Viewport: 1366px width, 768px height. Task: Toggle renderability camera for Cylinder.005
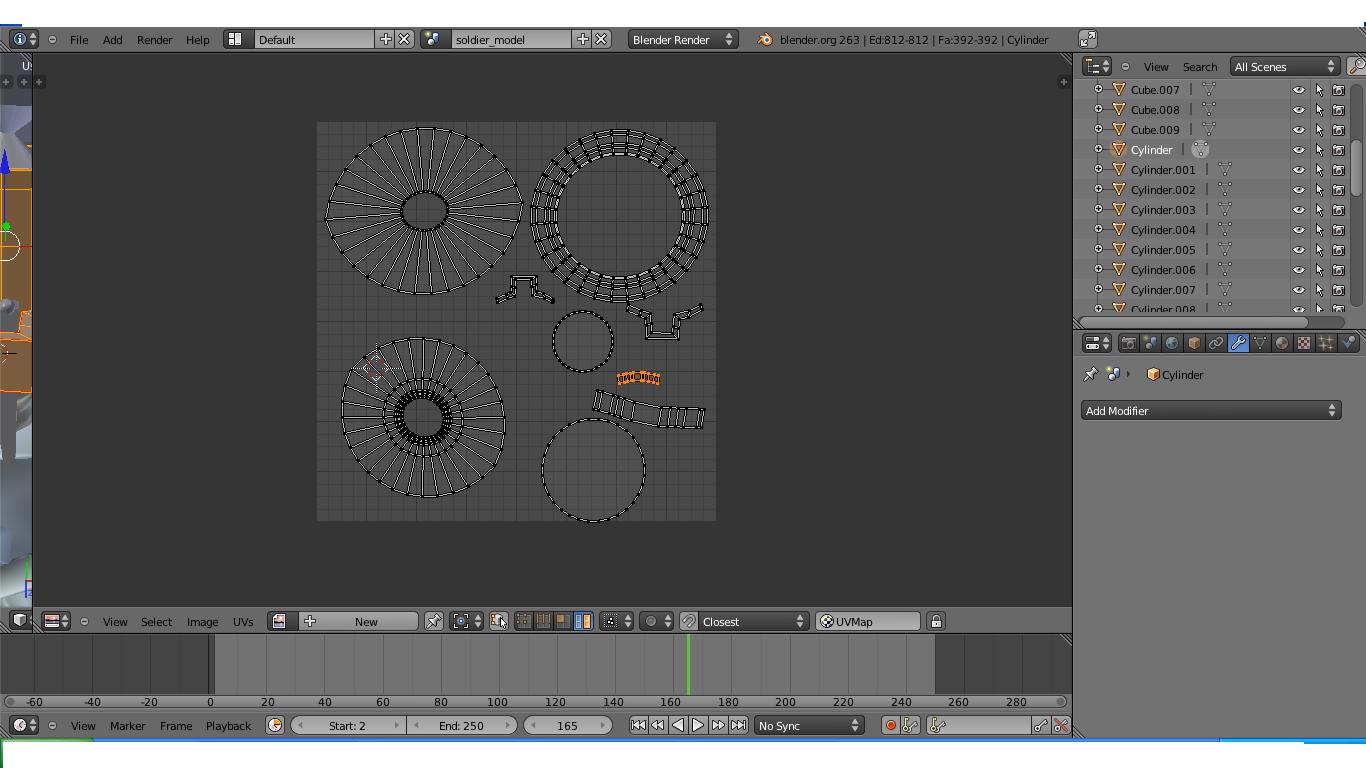(x=1338, y=250)
